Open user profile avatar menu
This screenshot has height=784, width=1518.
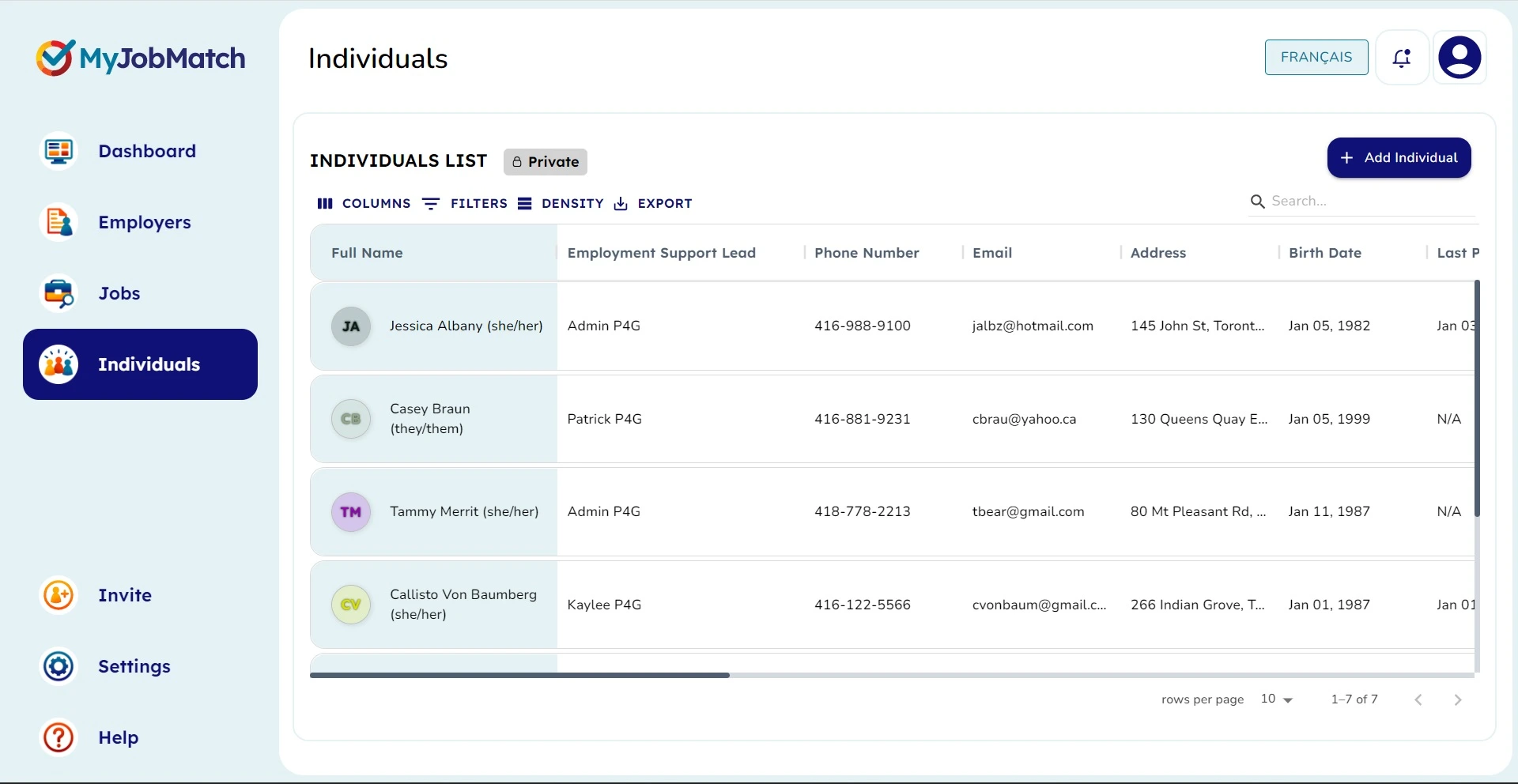[1459, 58]
